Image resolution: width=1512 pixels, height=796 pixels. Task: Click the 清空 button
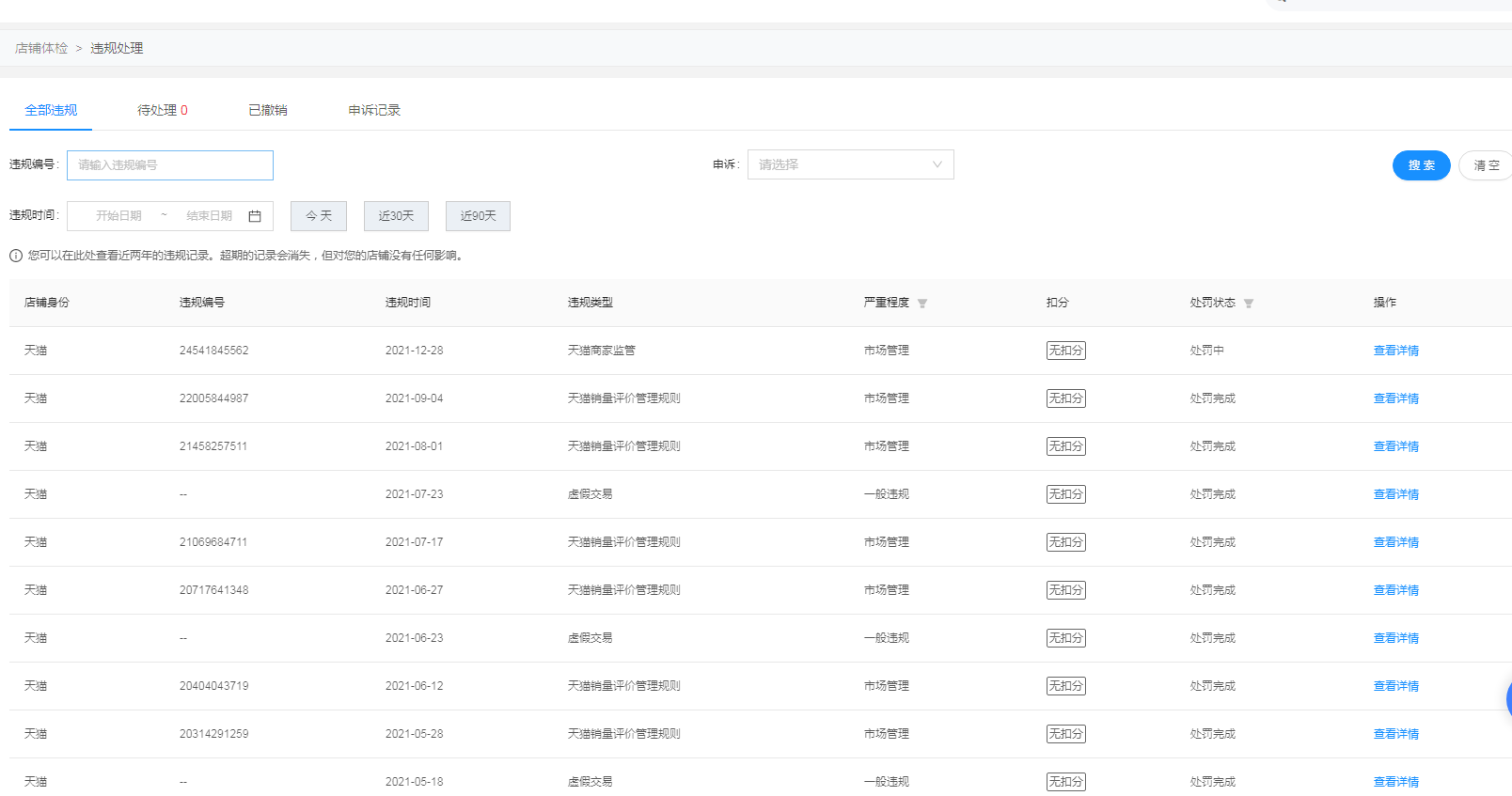coord(1486,165)
